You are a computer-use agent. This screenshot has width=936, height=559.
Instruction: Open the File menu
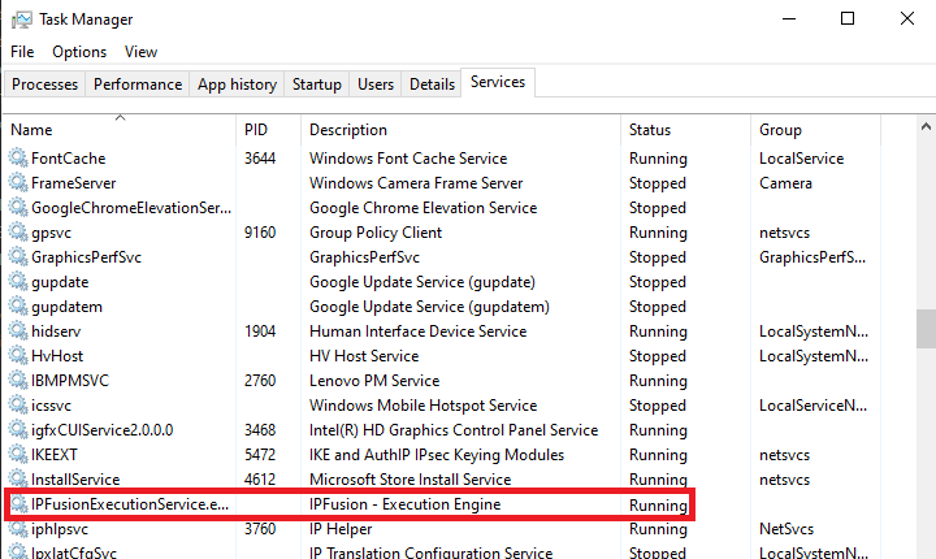[22, 52]
